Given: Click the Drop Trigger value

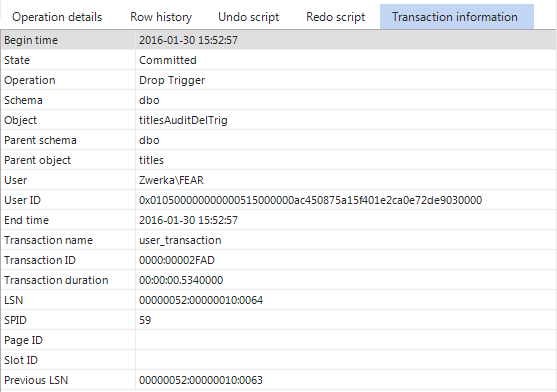Looking at the screenshot, I should pyautogui.click(x=172, y=80).
